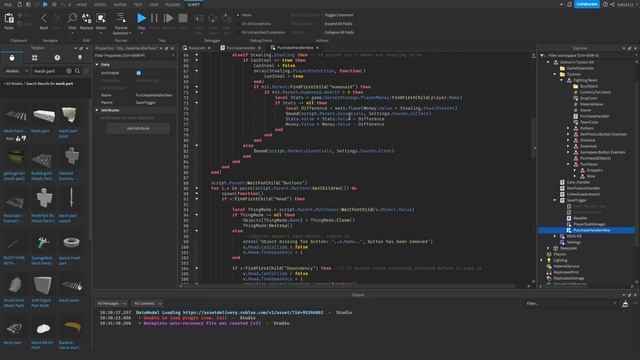Click Toggle Comment action
The image size is (640, 360).
[x=339, y=15]
